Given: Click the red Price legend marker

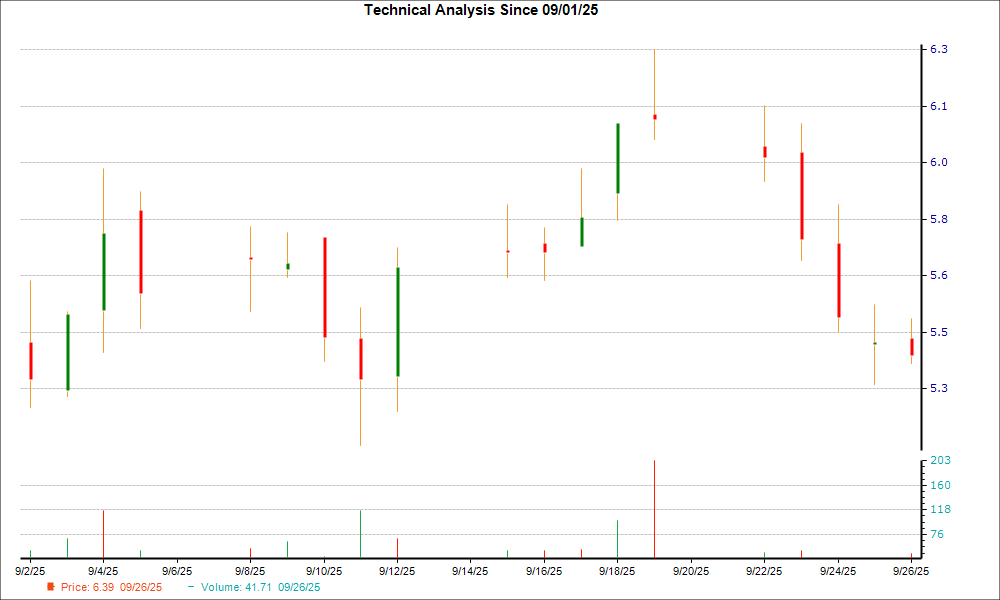Looking at the screenshot, I should click(x=50, y=587).
